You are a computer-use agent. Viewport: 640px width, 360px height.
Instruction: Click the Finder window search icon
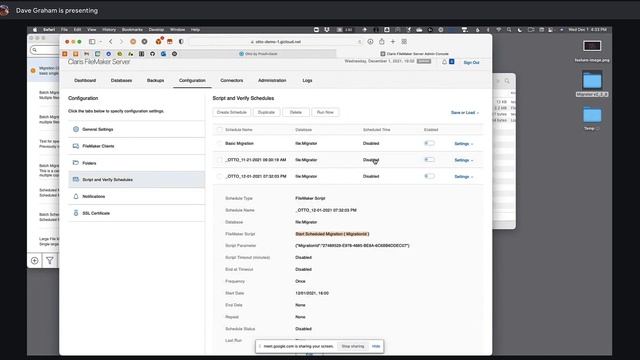tap(507, 81)
